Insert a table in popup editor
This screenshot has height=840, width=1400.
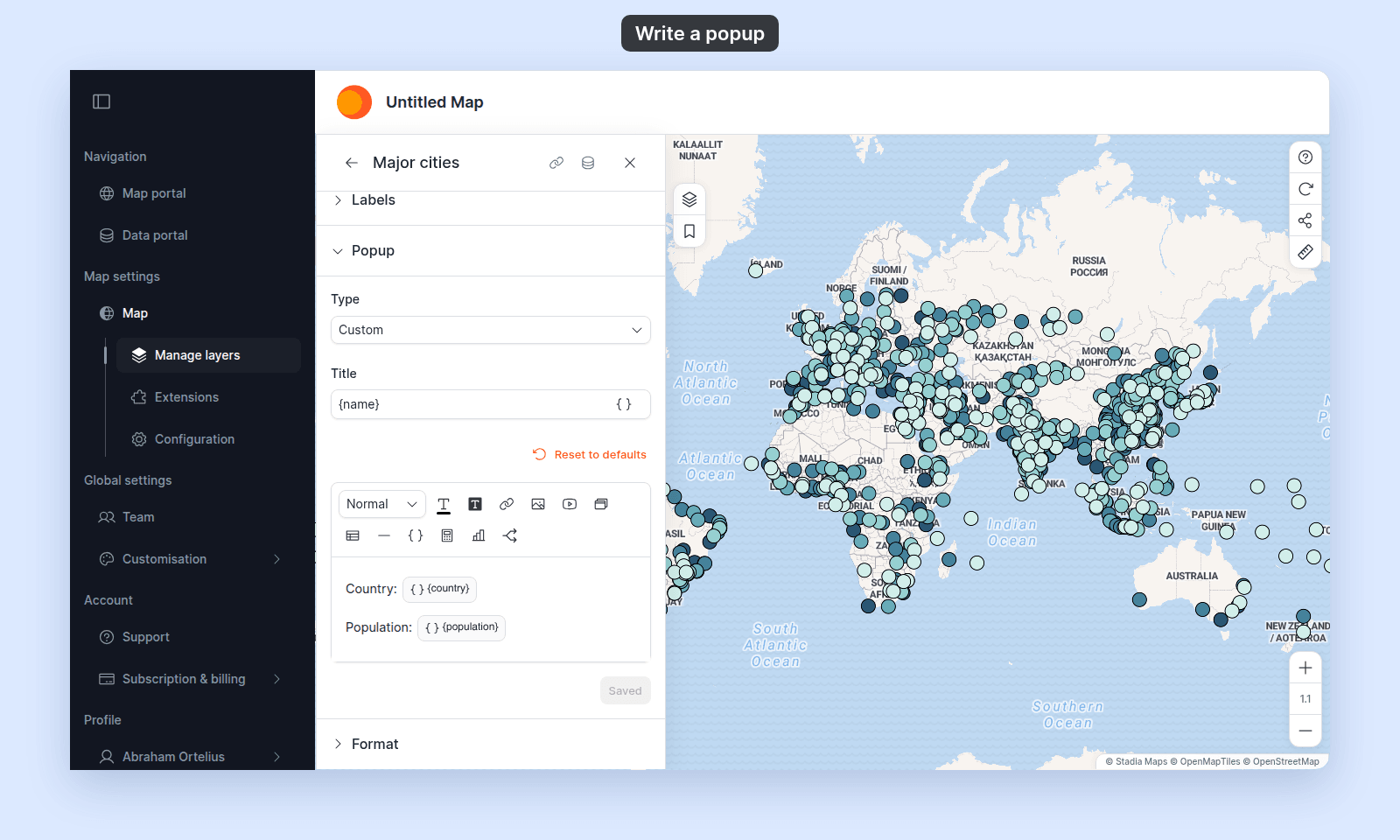coord(353,535)
